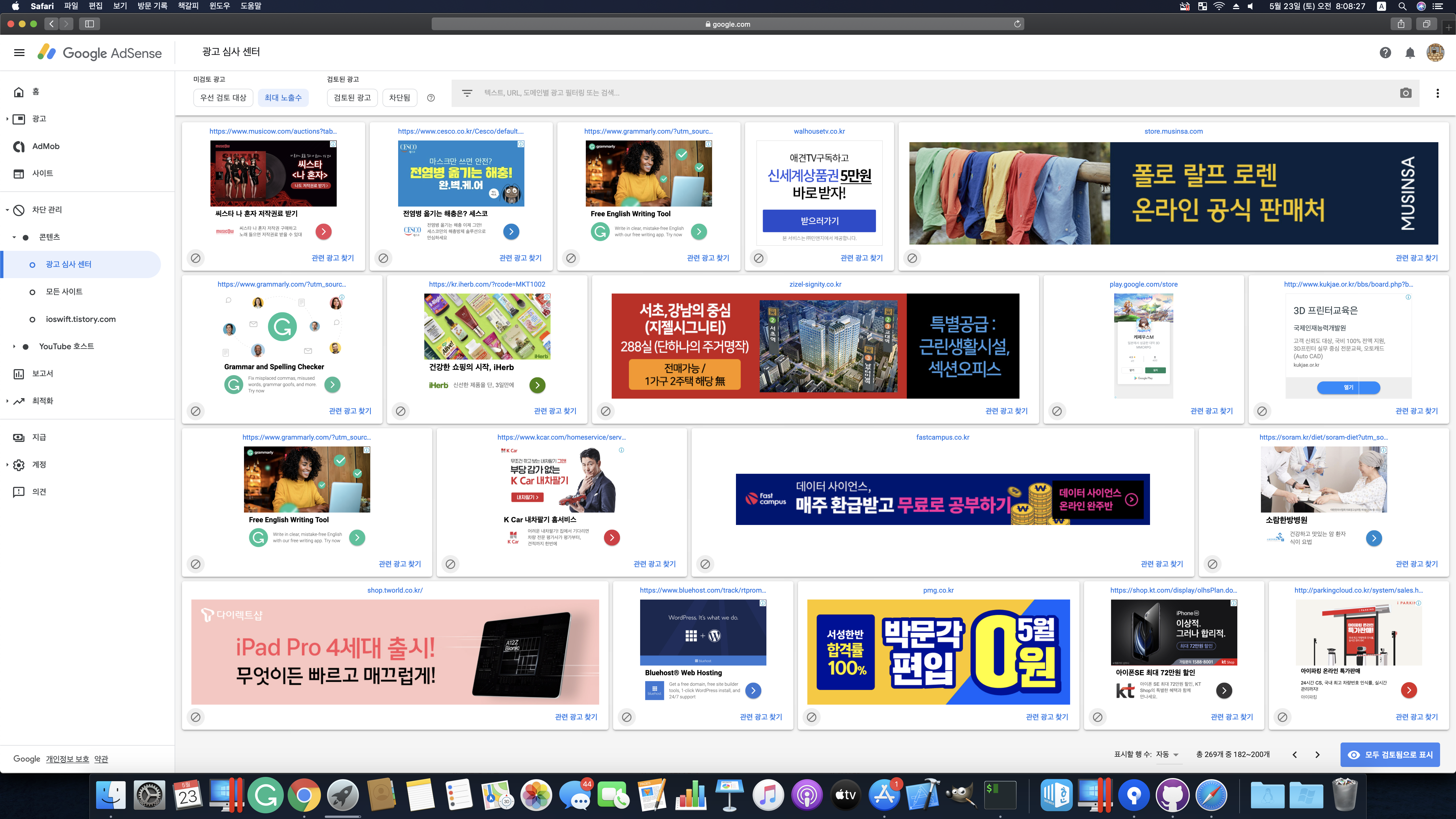Go to next page of ads
Screen dimensions: 1456x819
[1317, 754]
